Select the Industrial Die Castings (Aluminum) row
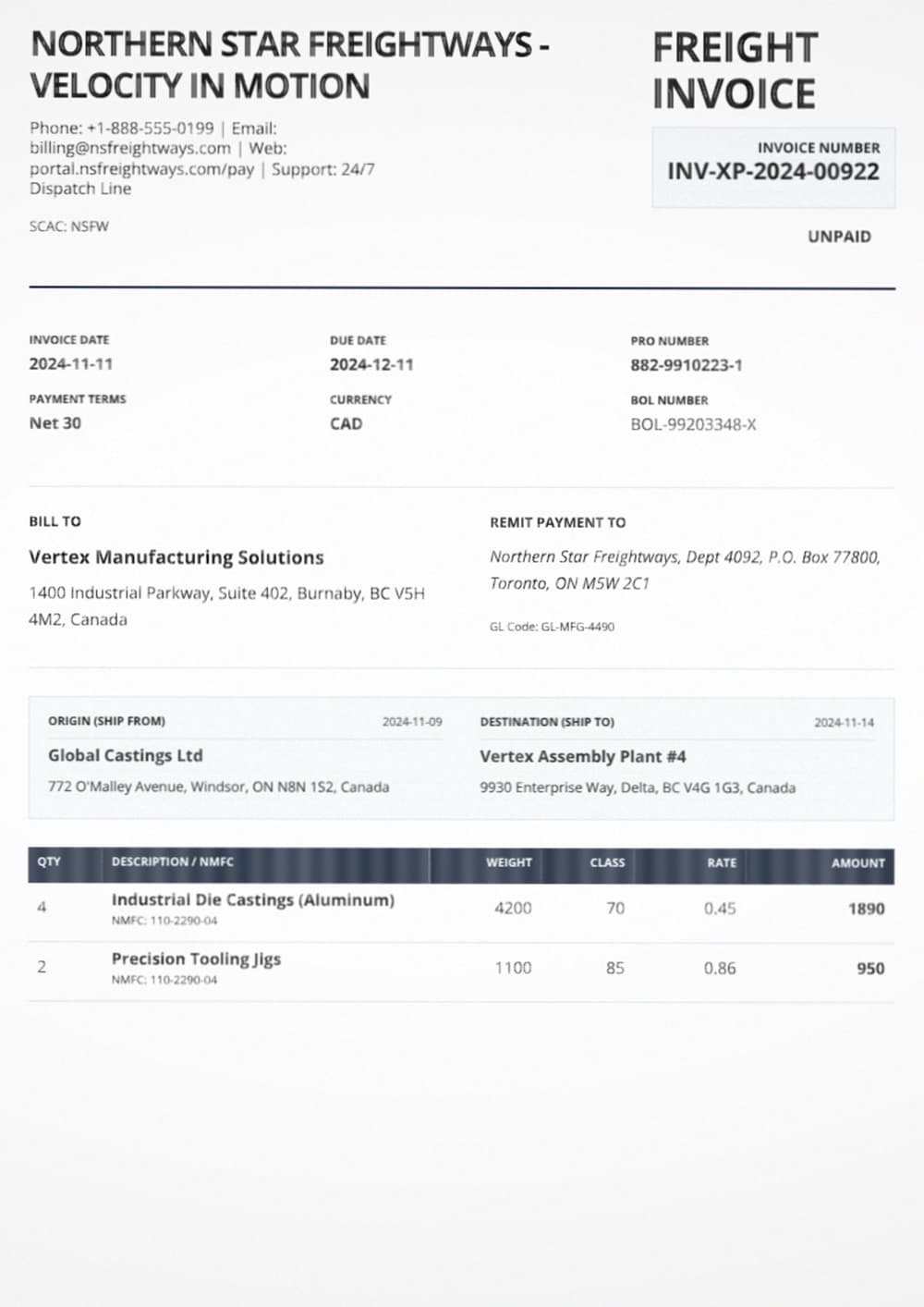Viewport: 924px width, 1307px height. pyautogui.click(x=252, y=900)
